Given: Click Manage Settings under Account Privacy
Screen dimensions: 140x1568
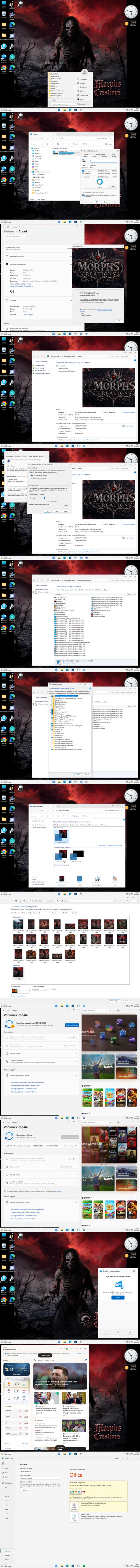Looking at the screenshot, I should 26,1471.
